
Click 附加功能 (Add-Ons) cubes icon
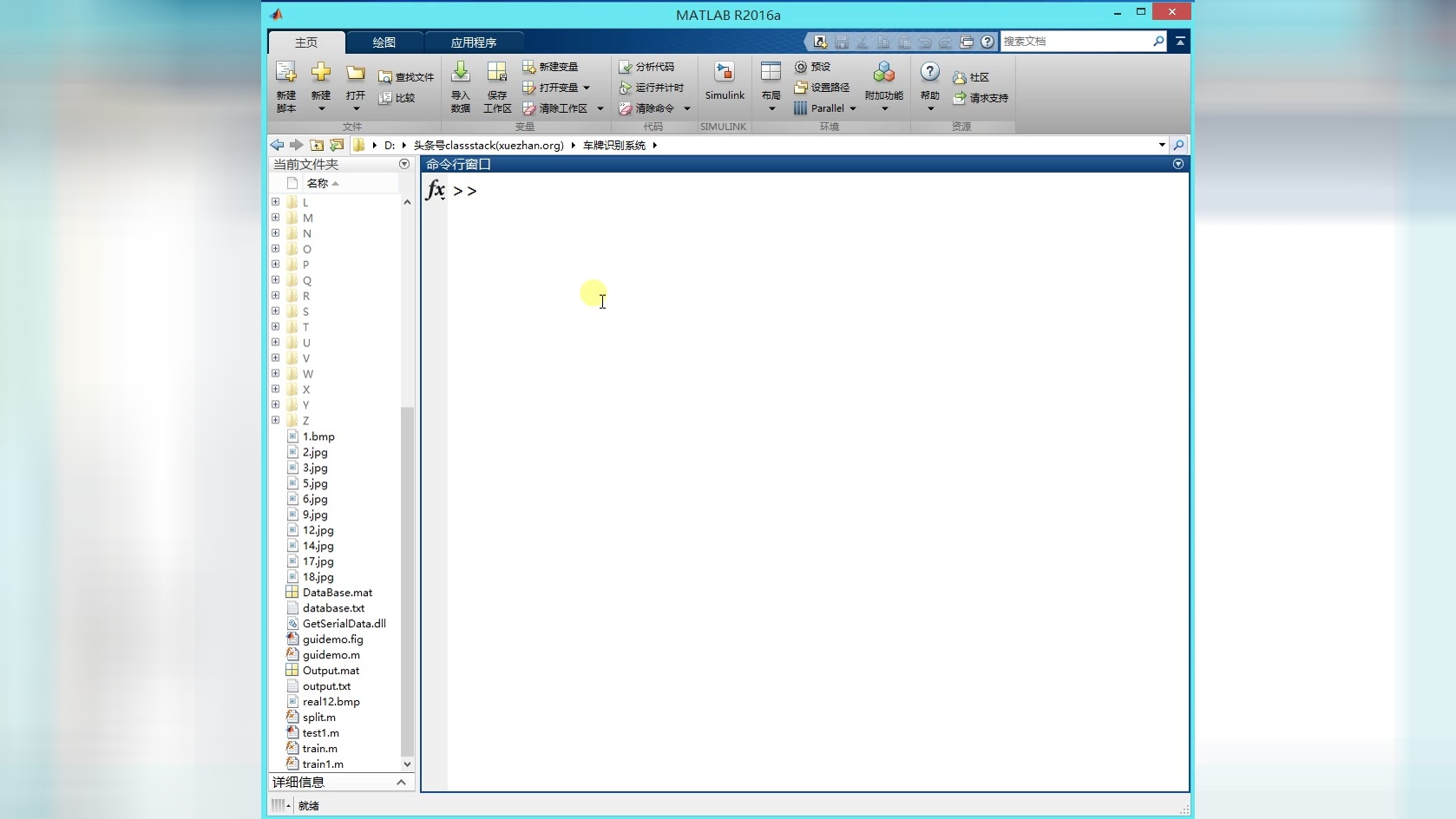[x=884, y=72]
